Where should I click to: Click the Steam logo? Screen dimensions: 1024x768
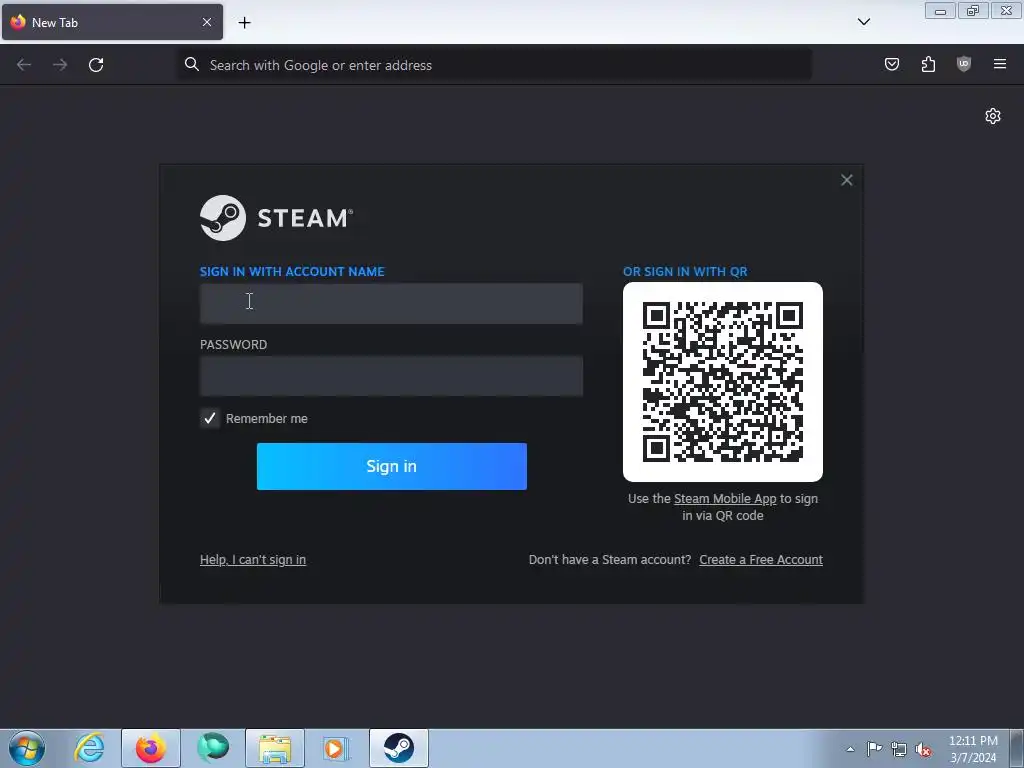point(276,218)
